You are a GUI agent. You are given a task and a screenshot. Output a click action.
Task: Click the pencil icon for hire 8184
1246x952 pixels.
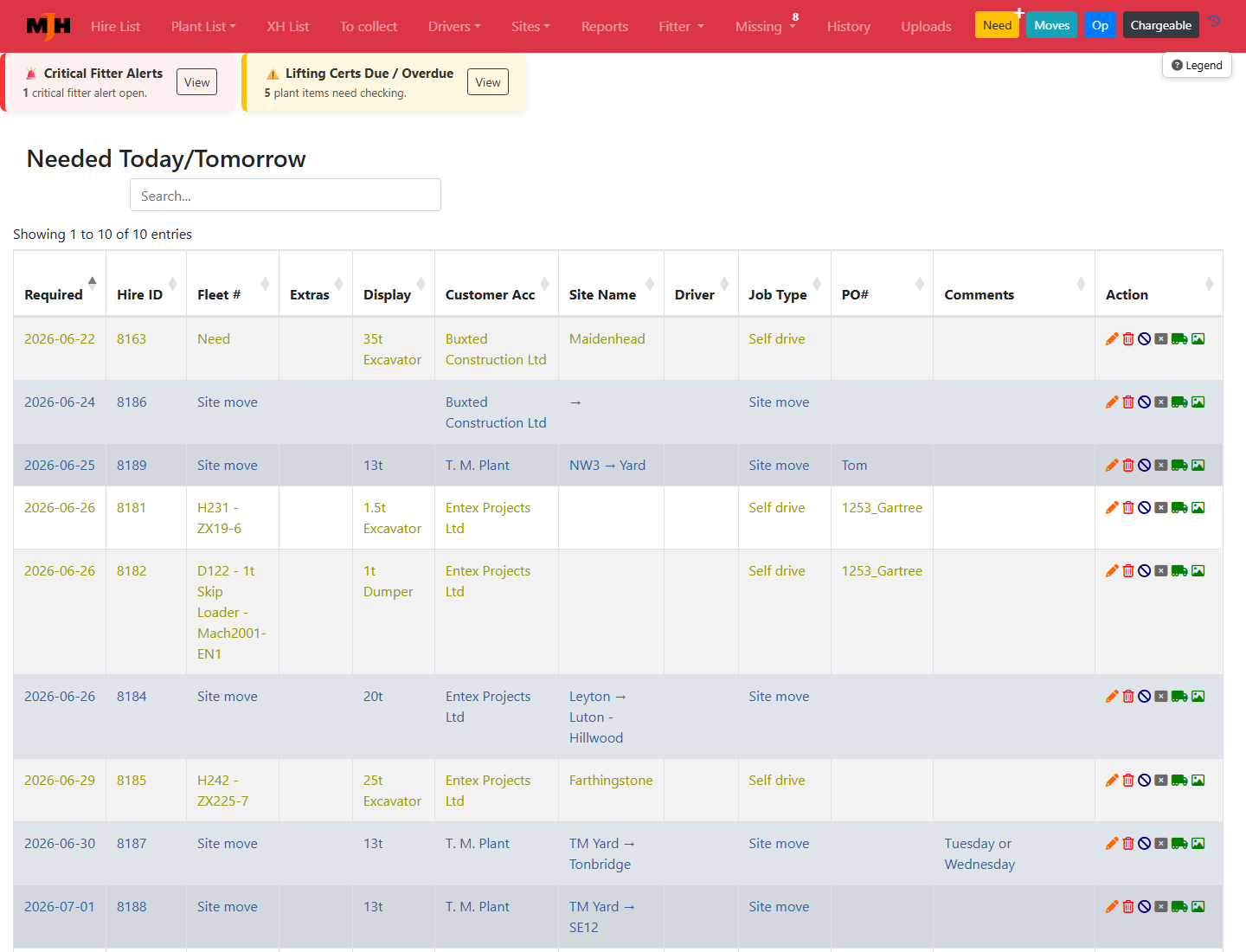pyautogui.click(x=1112, y=697)
